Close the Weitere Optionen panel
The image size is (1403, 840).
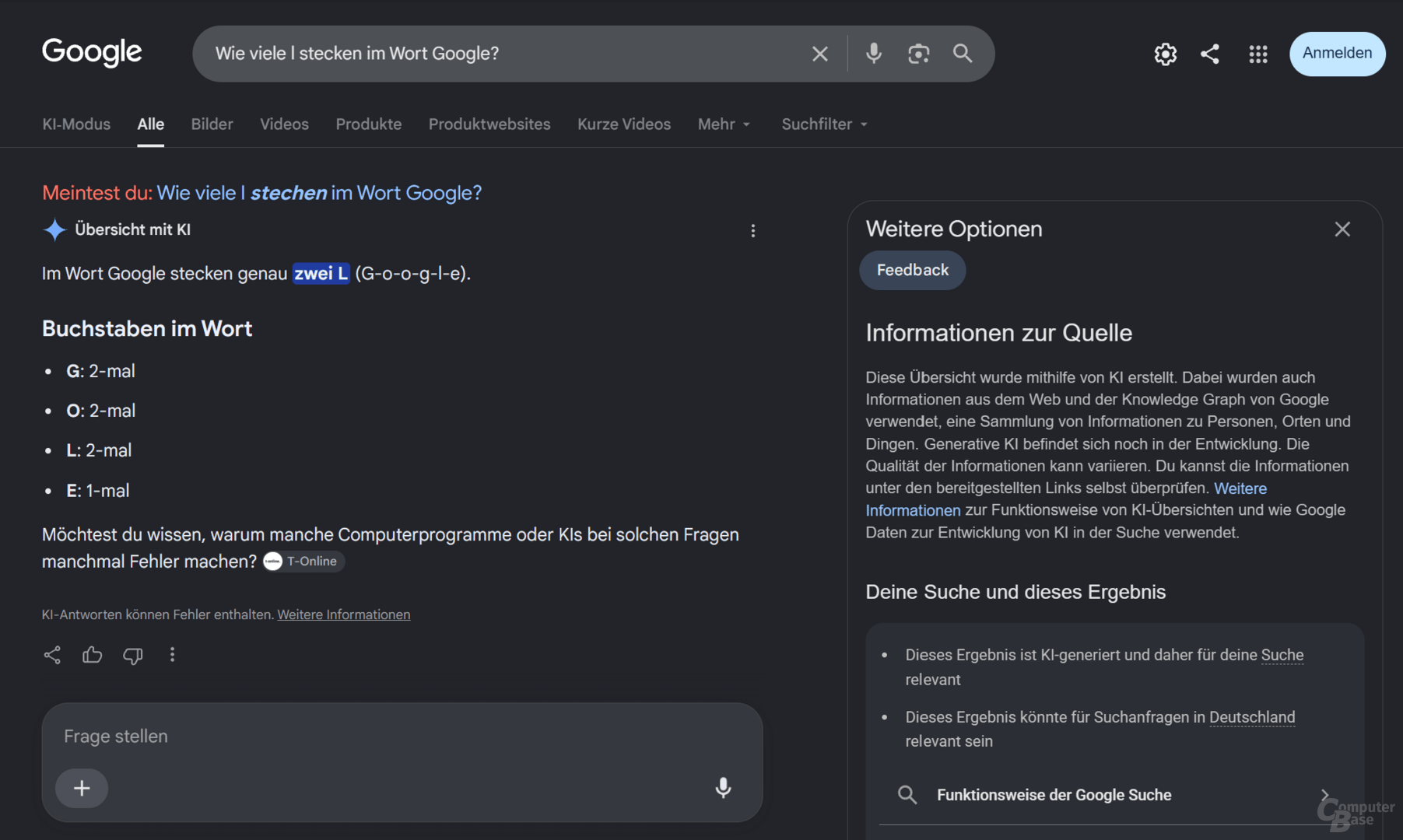1342,229
